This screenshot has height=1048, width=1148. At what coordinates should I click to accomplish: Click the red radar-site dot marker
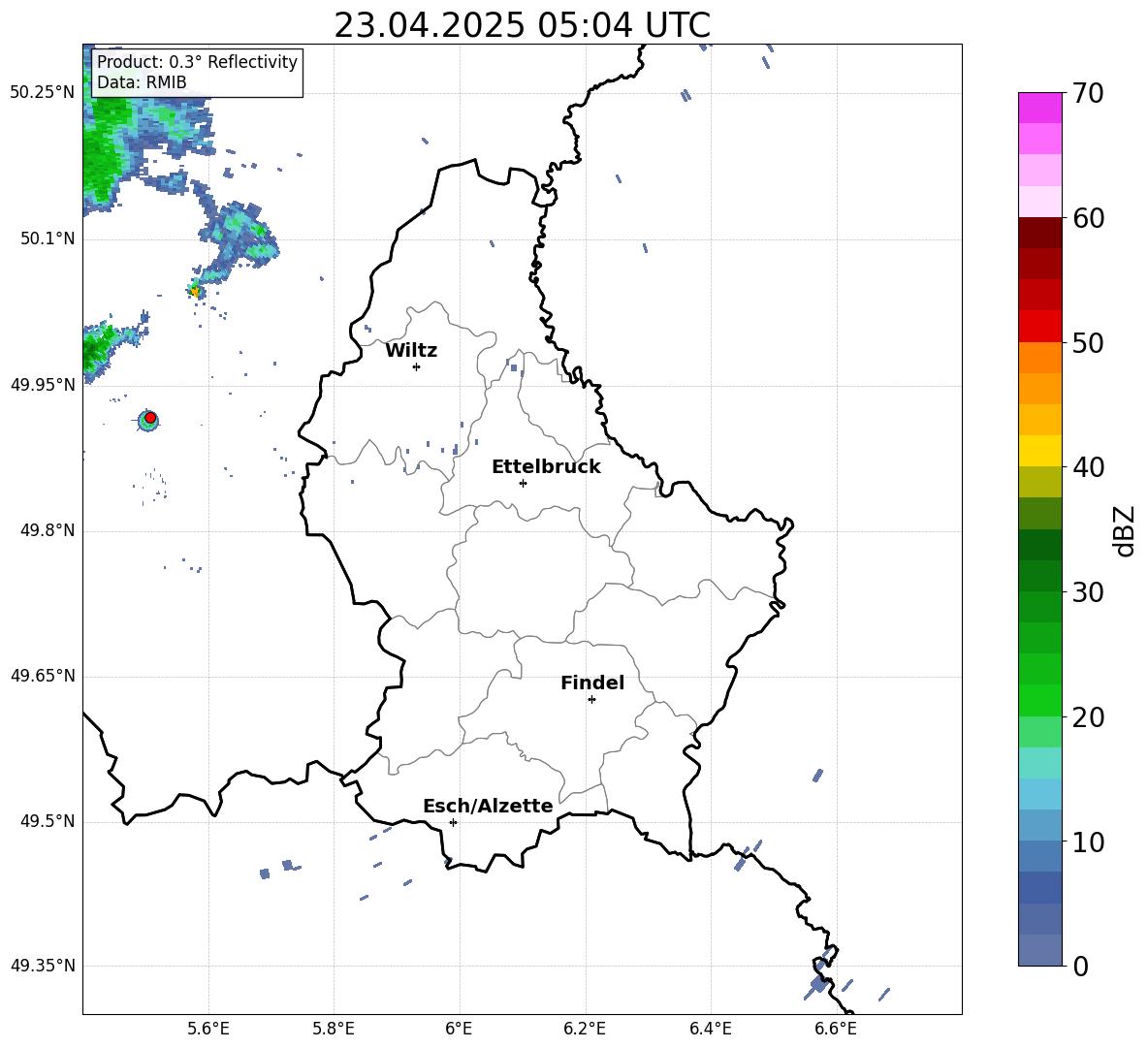[150, 418]
